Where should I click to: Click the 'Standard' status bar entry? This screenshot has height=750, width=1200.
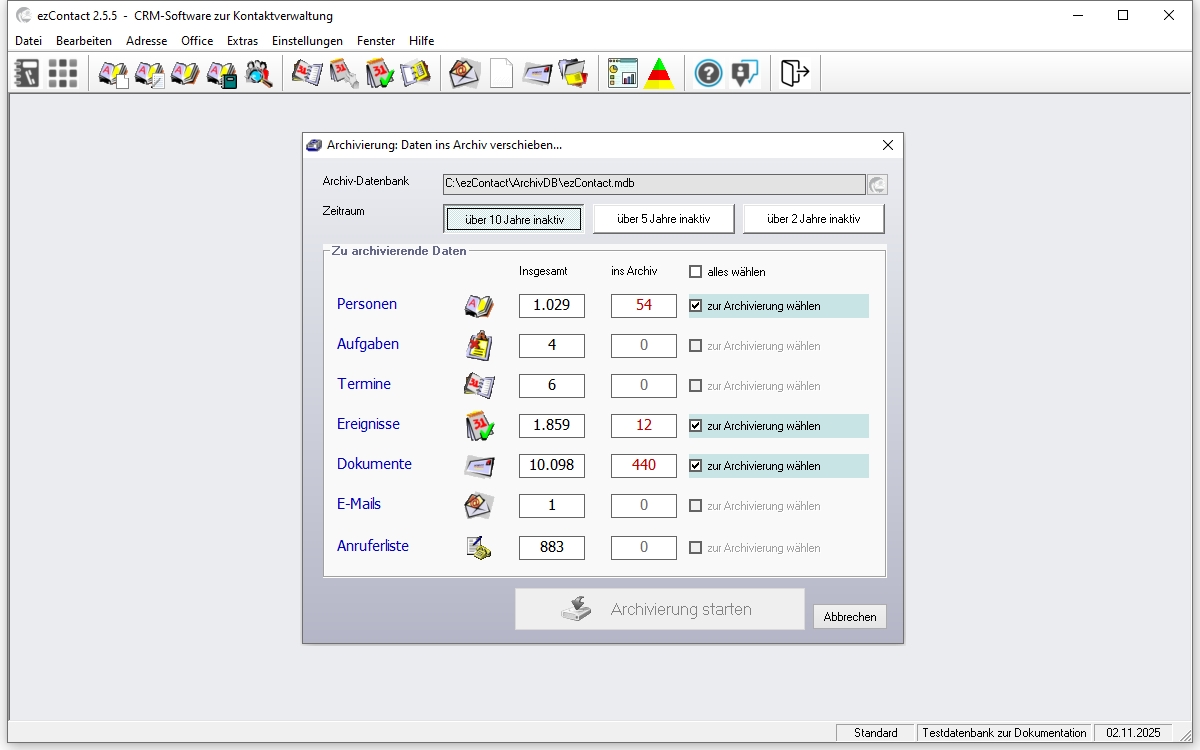876,733
